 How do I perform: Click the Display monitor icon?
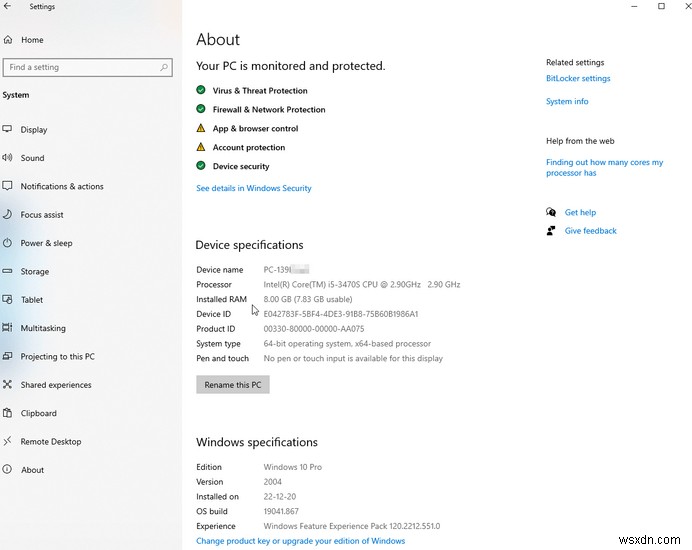tap(8, 130)
